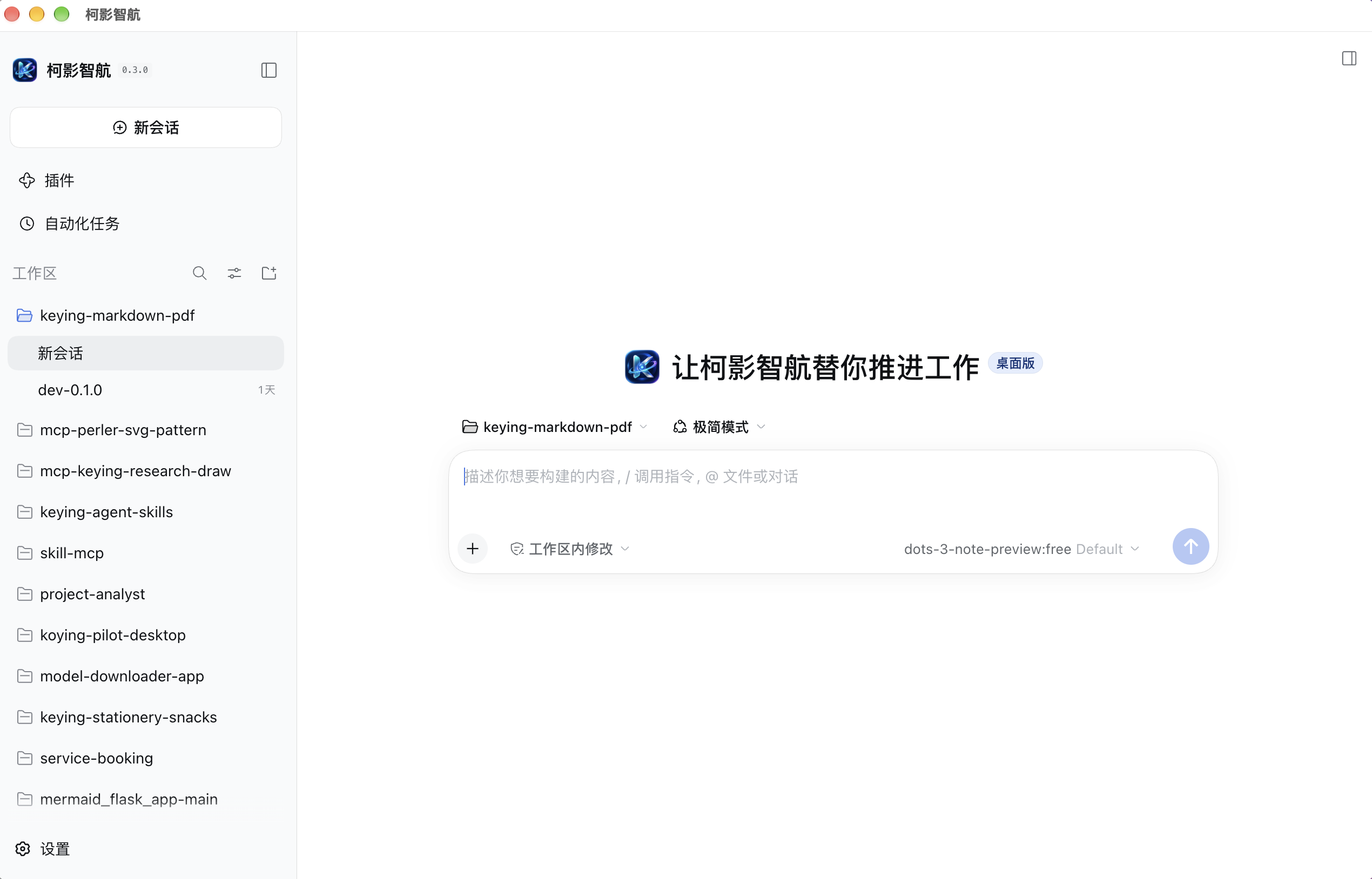Expand the koying-pilot-desktop workspace
Viewport: 1372px width, 879px height.
(x=146, y=635)
